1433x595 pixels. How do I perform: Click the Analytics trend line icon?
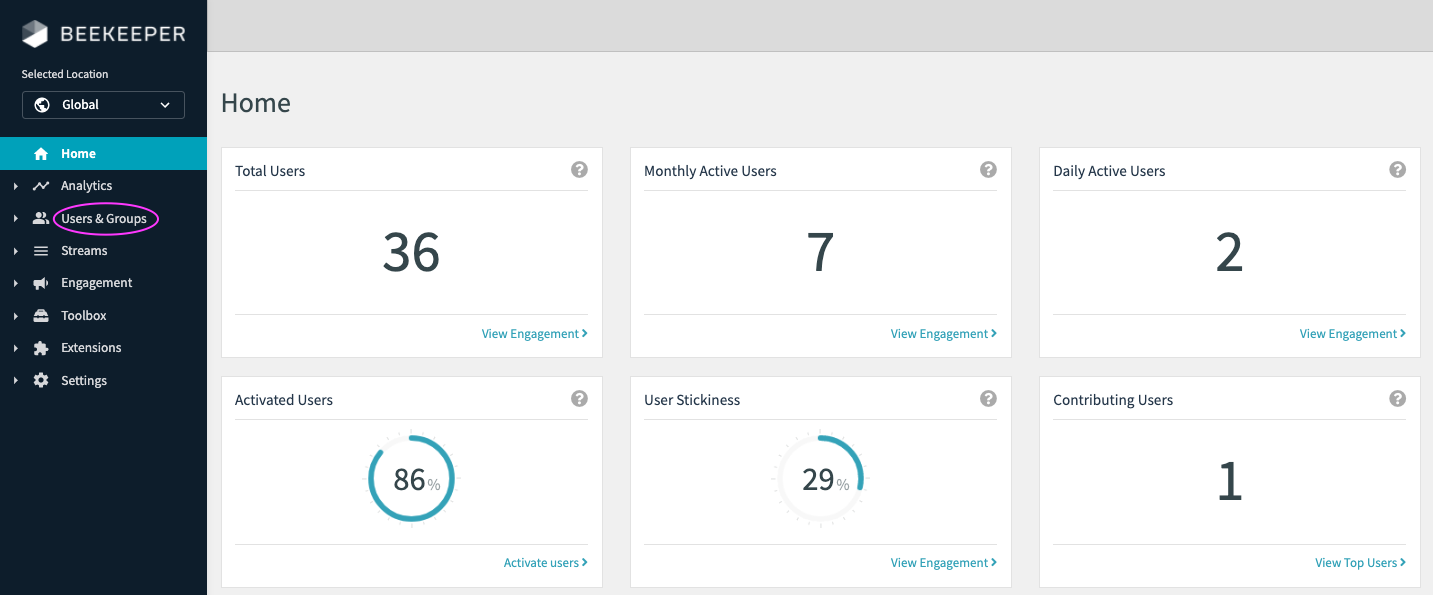point(41,186)
